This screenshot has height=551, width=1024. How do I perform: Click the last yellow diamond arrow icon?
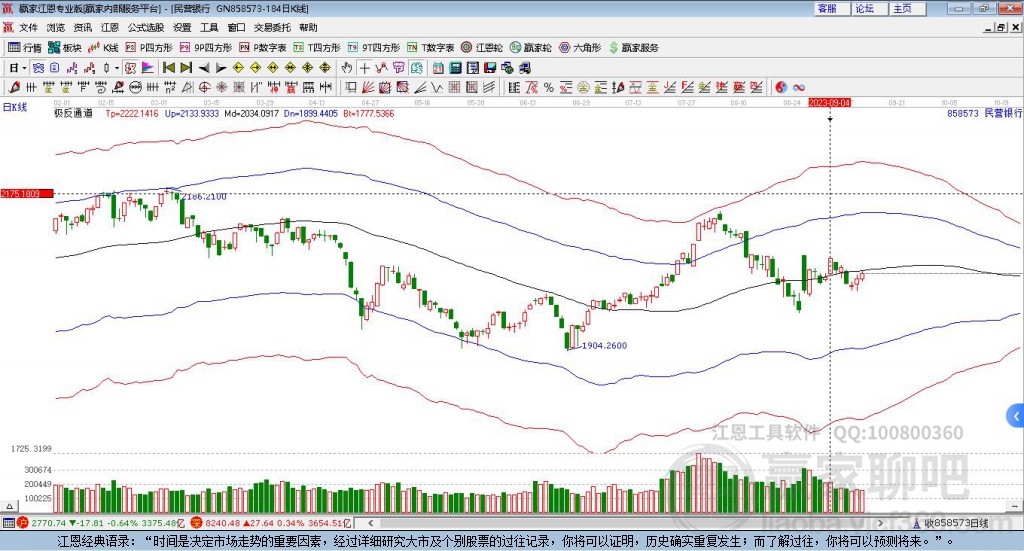tap(325, 68)
